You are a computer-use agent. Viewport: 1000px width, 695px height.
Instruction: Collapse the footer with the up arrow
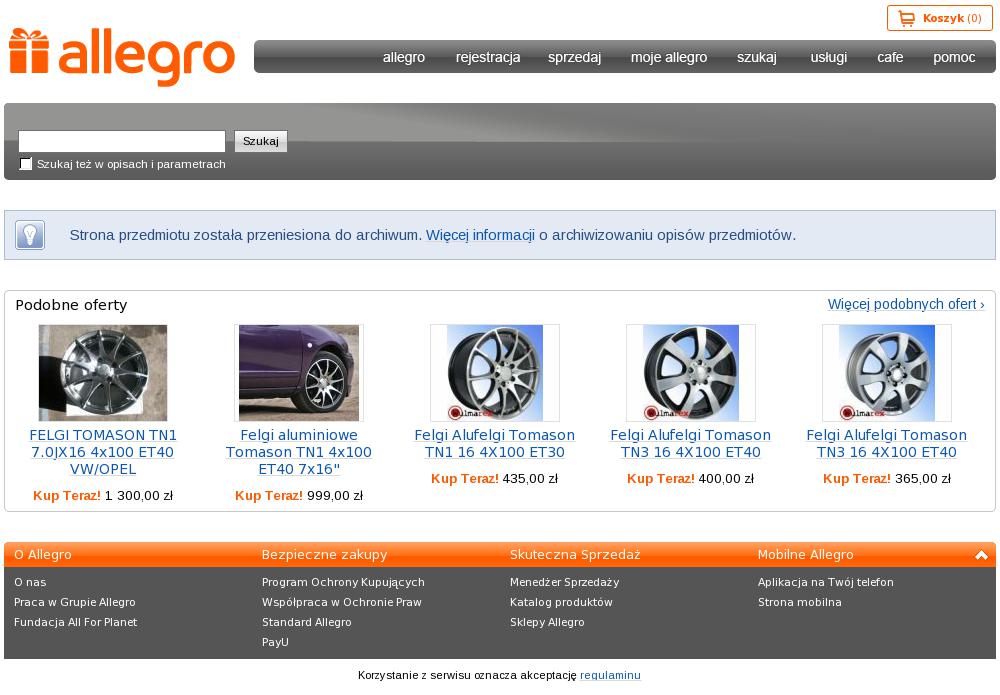click(982, 555)
